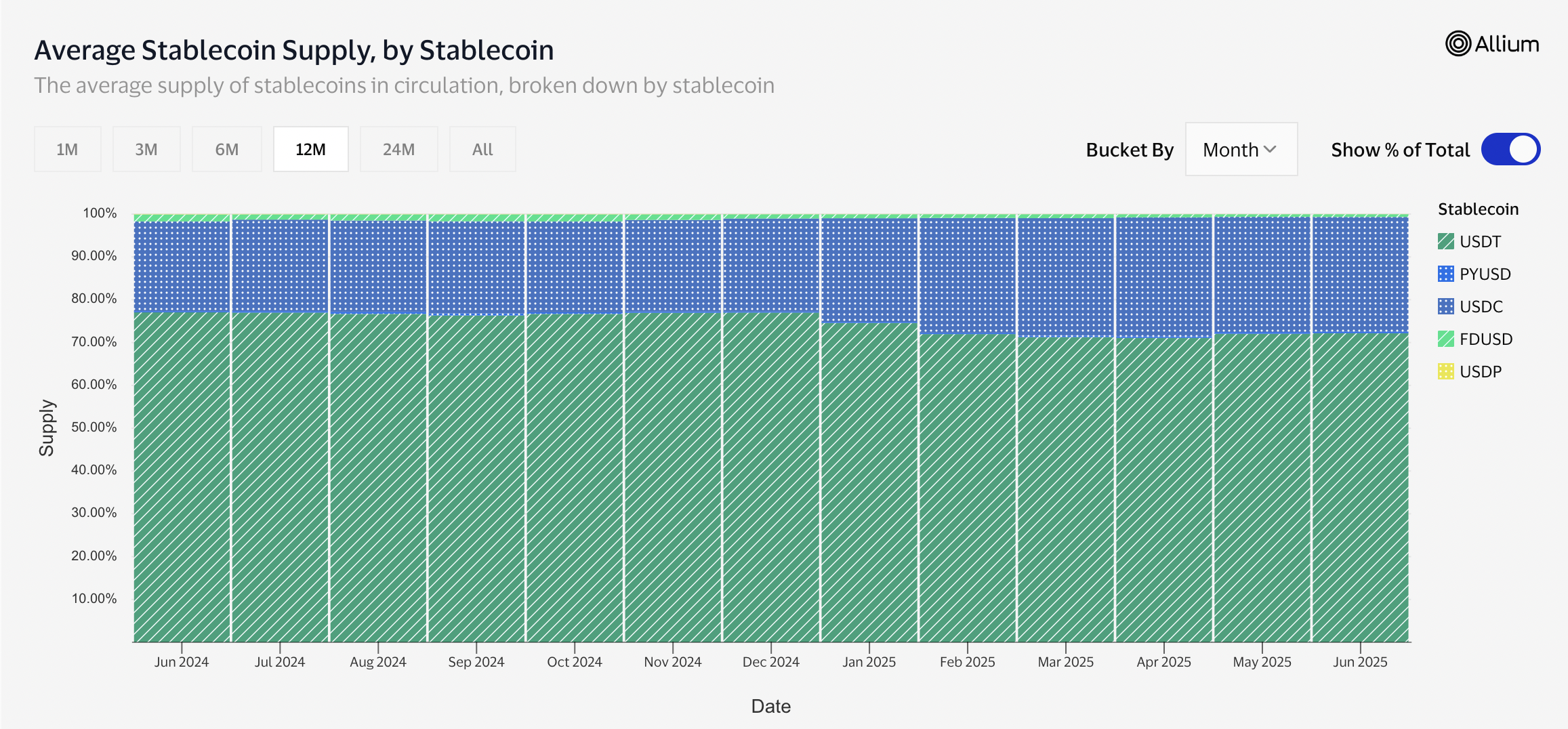Image resolution: width=1568 pixels, height=729 pixels.
Task: Click the USDT segment of Jun 2024 bar
Action: [x=182, y=474]
